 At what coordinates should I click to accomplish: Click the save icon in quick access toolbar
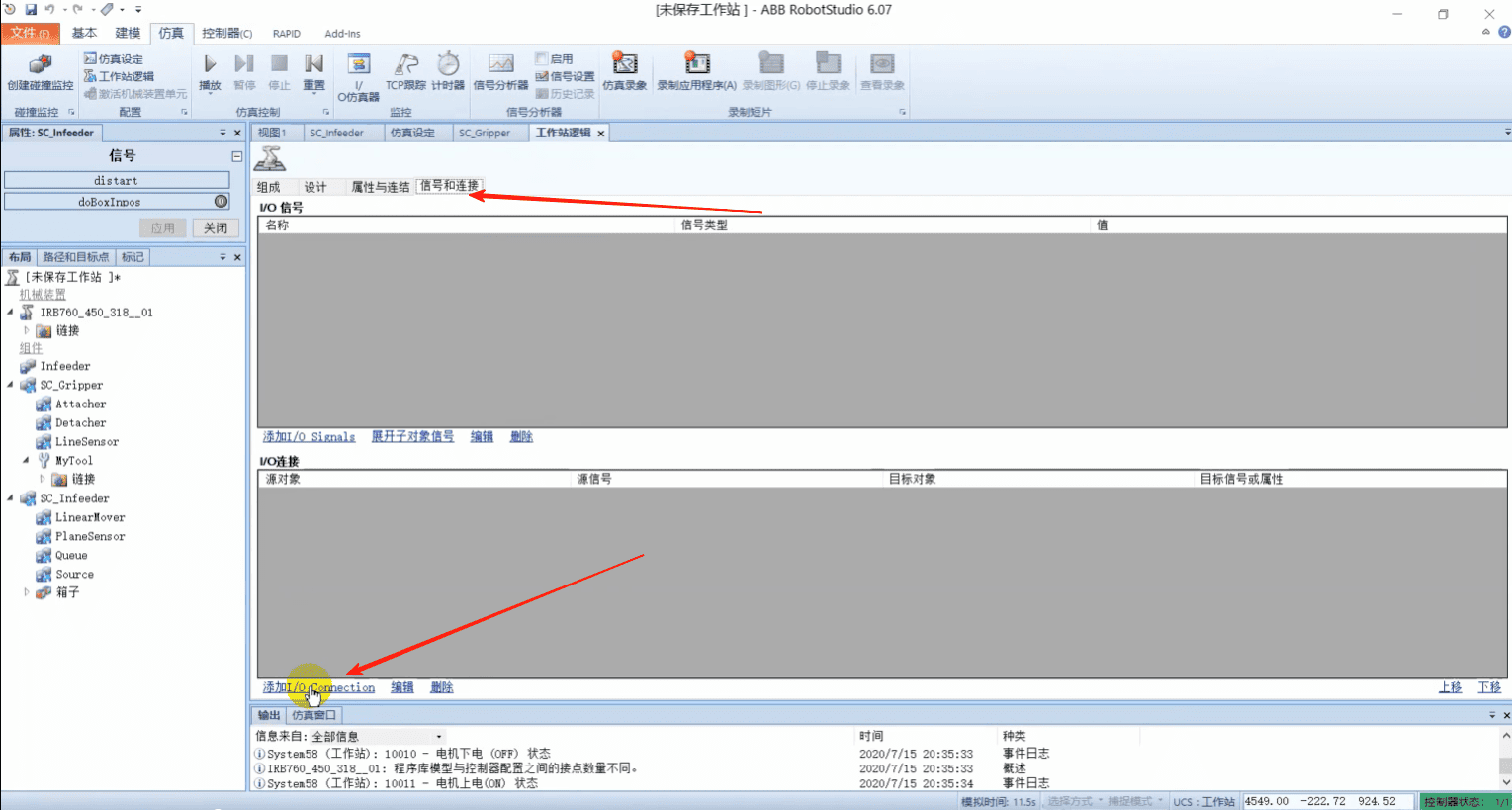[31, 9]
